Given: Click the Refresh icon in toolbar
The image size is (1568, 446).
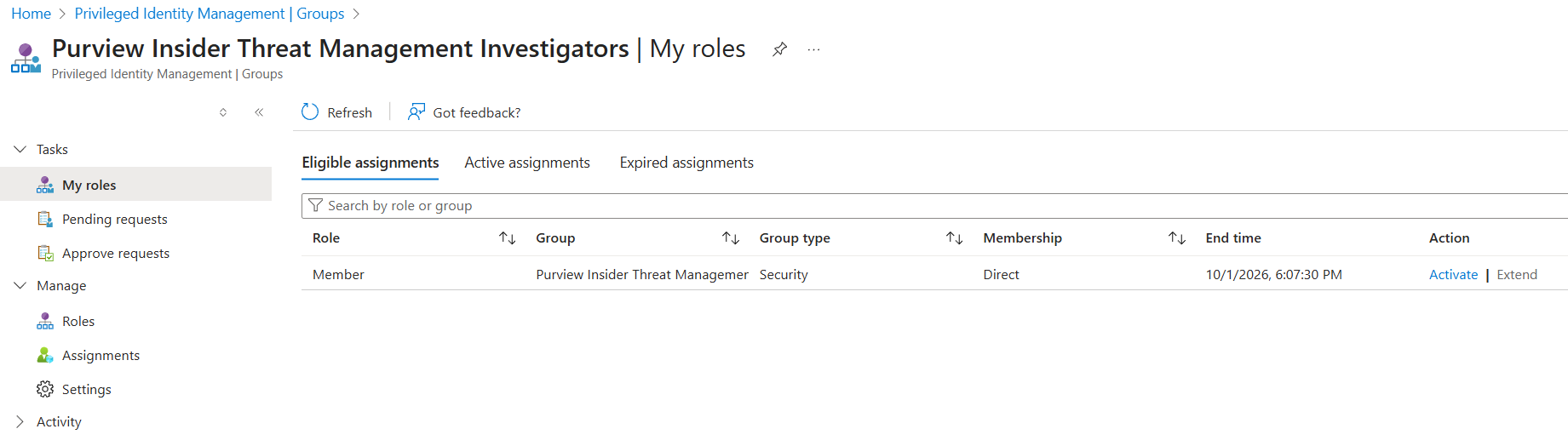Looking at the screenshot, I should (310, 112).
